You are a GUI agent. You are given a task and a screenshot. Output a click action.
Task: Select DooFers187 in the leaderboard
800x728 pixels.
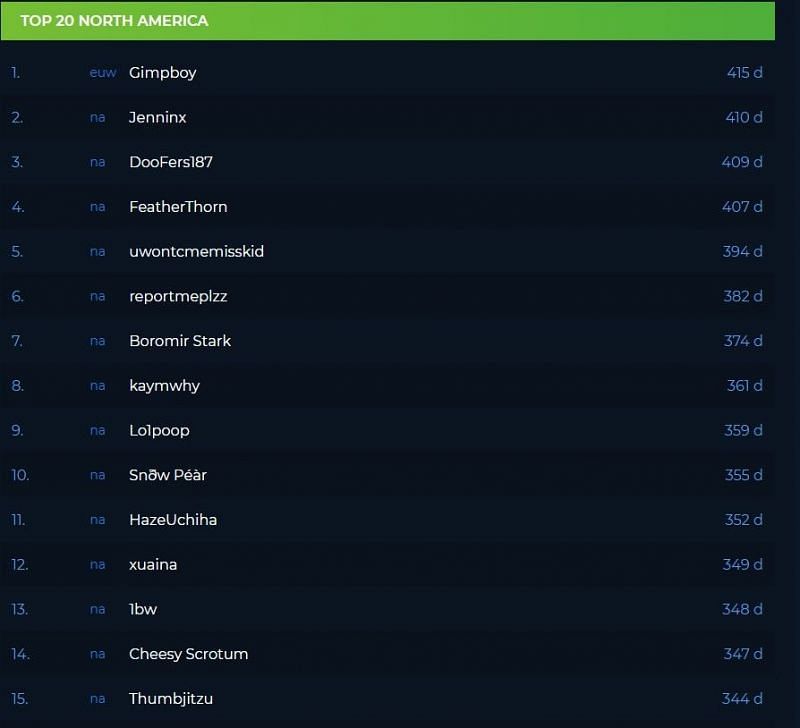point(170,162)
